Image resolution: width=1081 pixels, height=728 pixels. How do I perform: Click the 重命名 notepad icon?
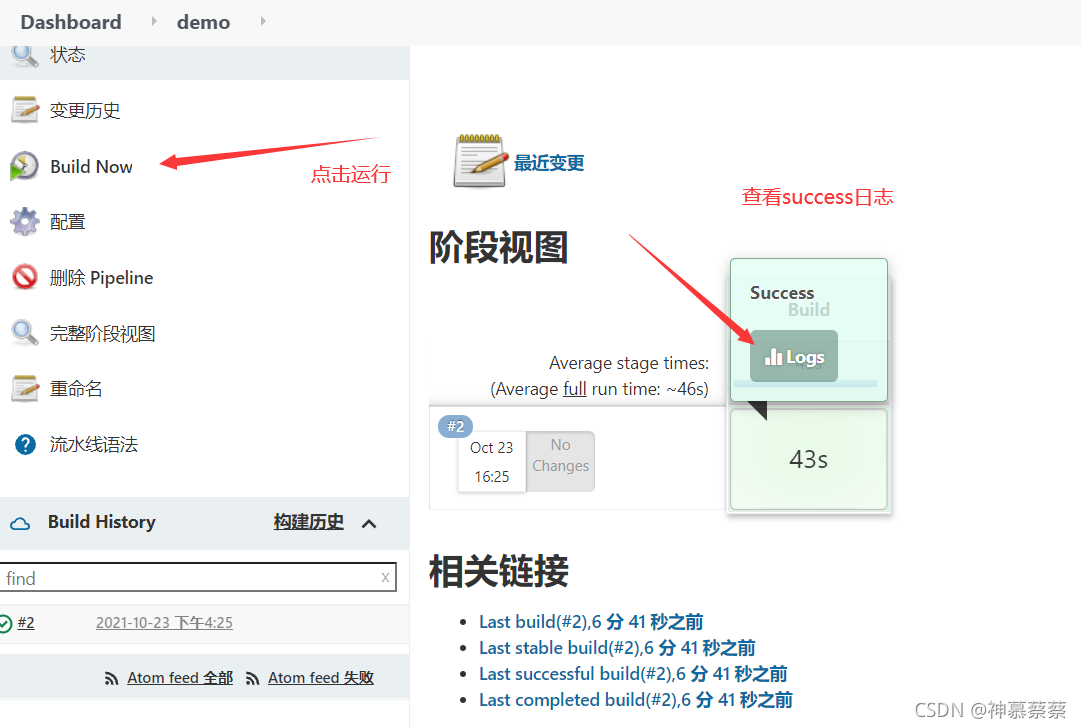25,389
